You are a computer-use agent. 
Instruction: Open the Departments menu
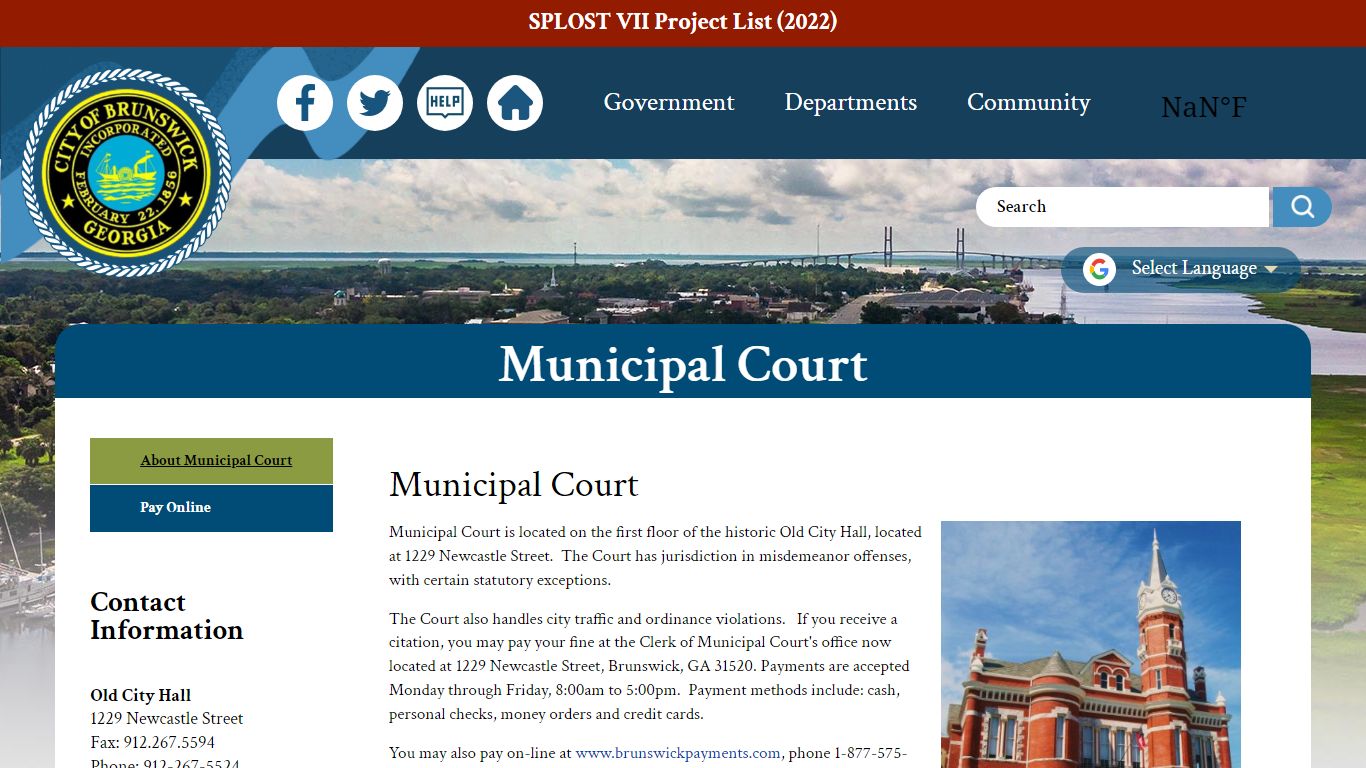[x=851, y=102]
